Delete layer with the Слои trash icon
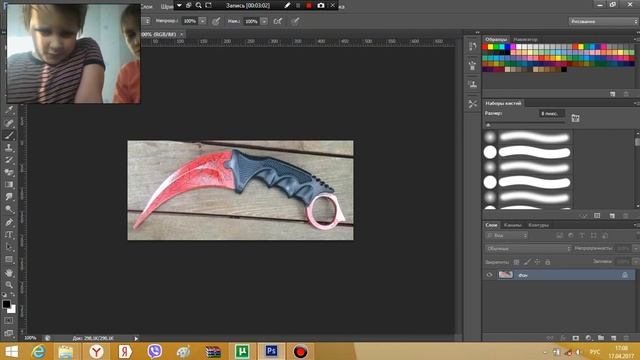Image resolution: width=640 pixels, height=360 pixels. pyautogui.click(x=626, y=338)
